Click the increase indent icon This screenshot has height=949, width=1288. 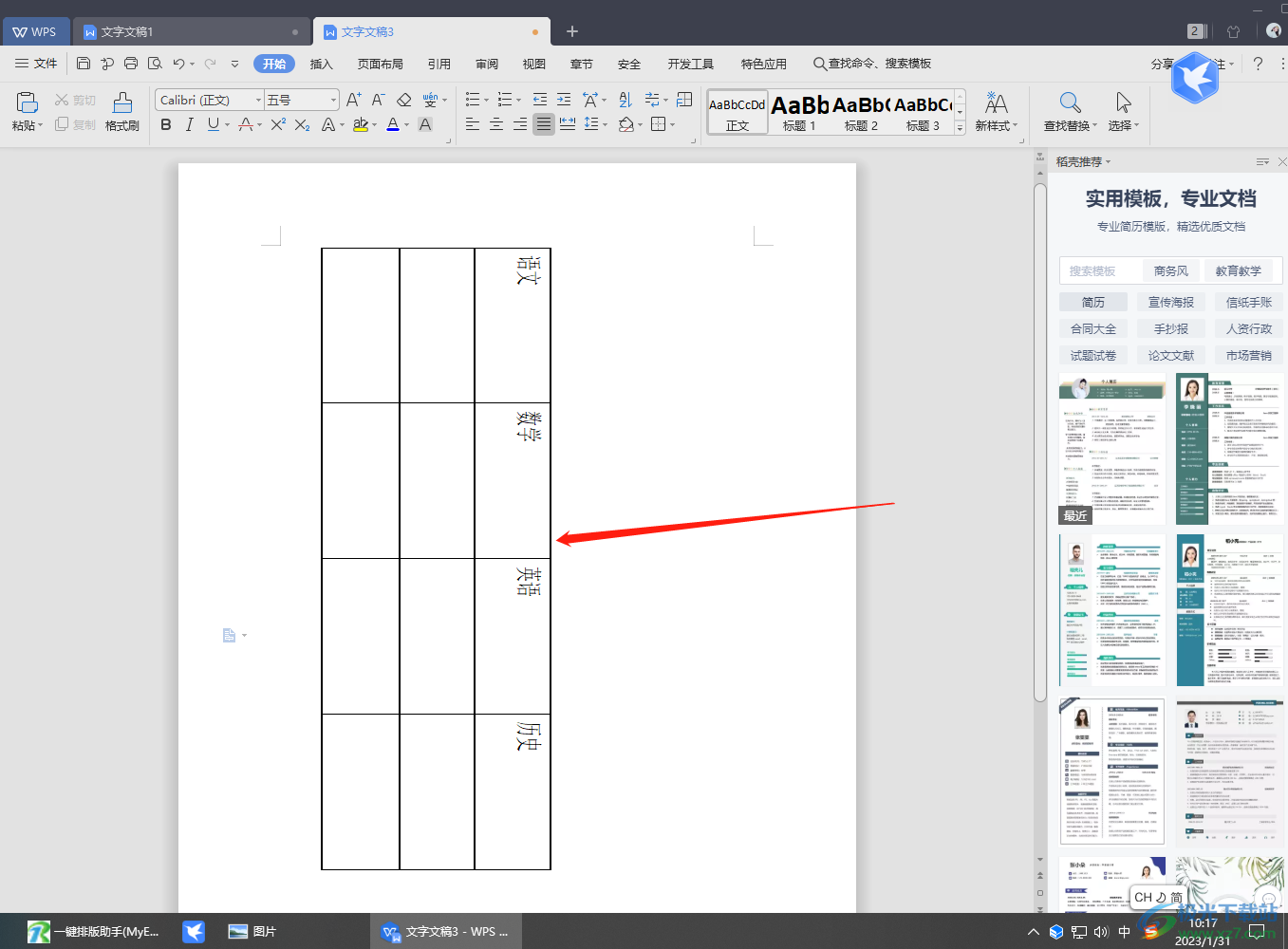[564, 100]
